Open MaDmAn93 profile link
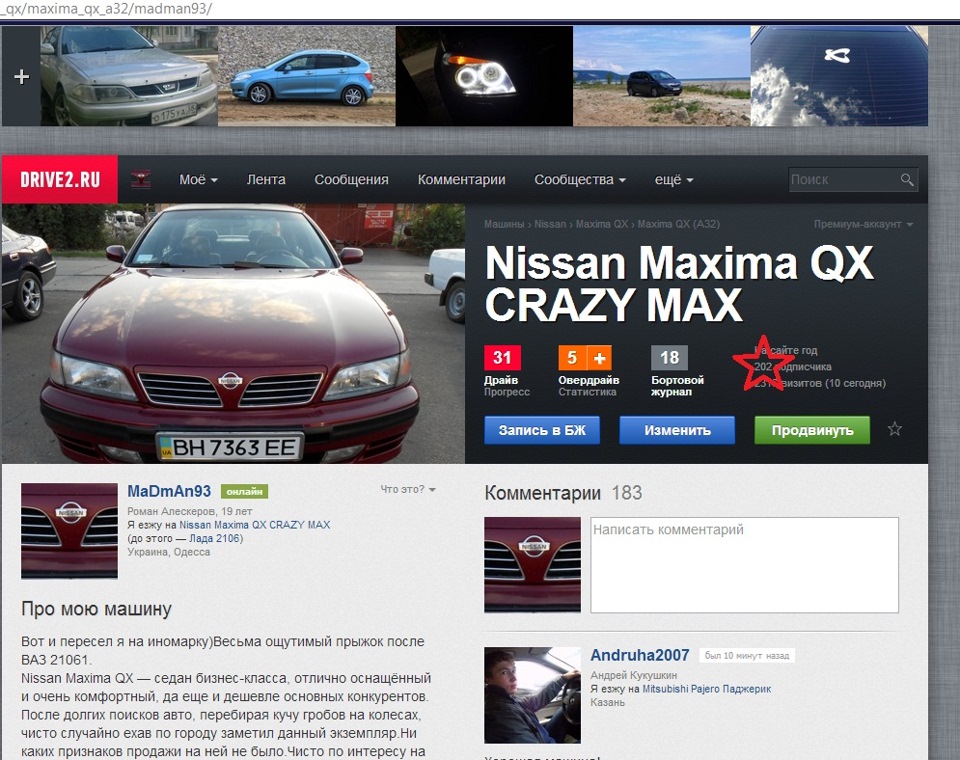Image resolution: width=960 pixels, height=760 pixels. coord(169,491)
